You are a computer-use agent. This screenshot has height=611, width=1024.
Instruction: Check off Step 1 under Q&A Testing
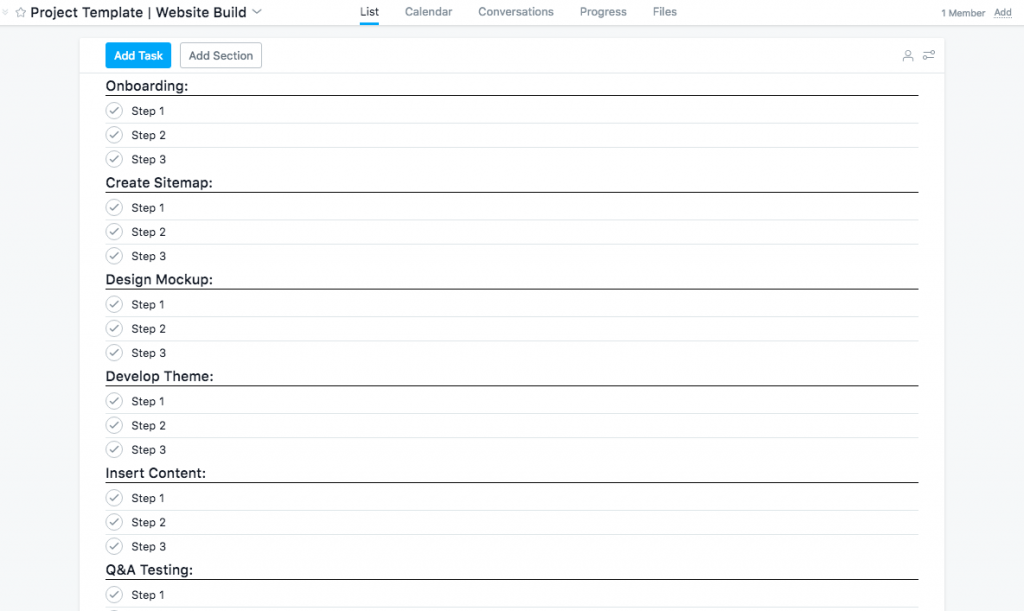point(113,594)
